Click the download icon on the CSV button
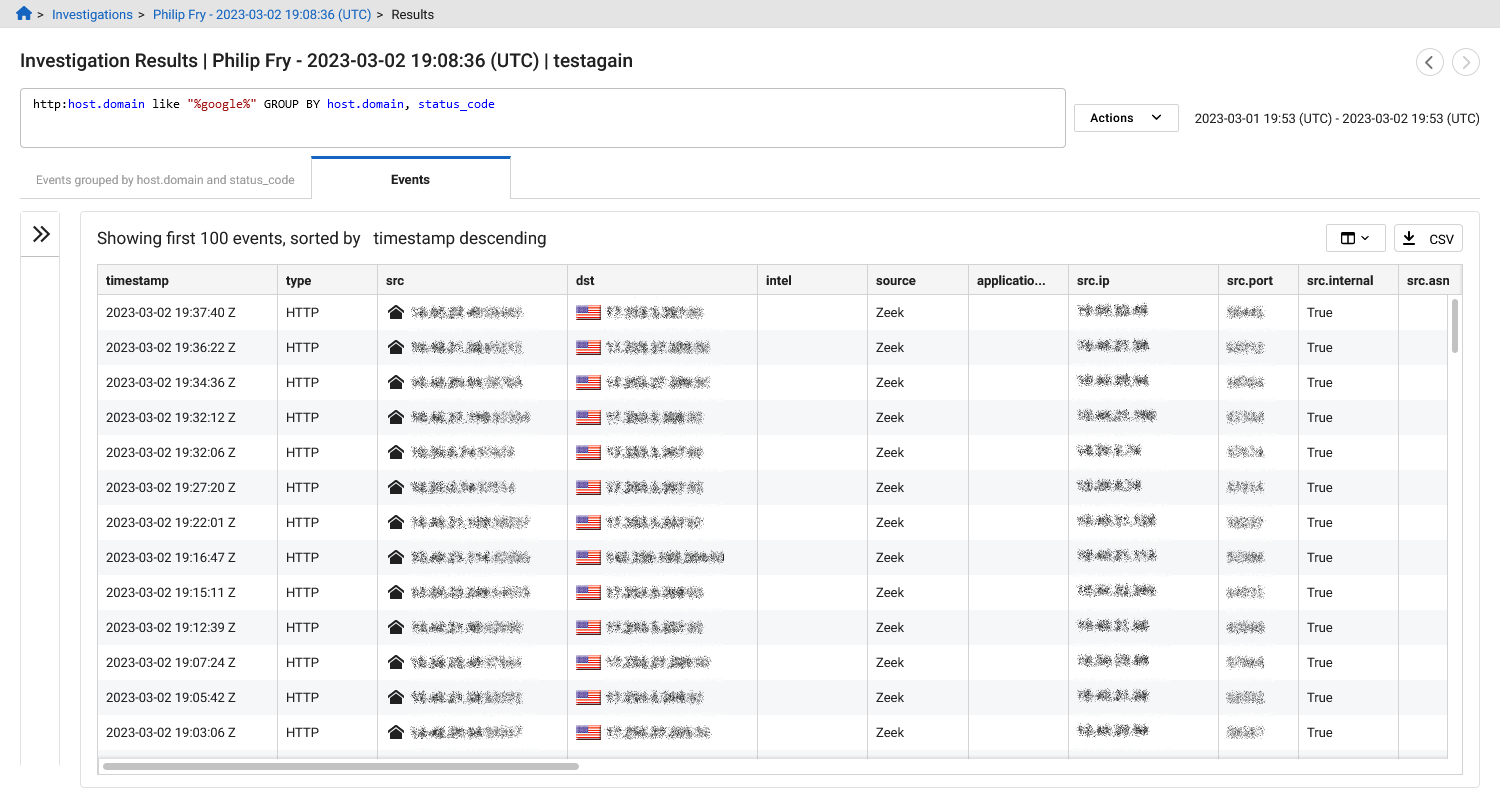This screenshot has height=788, width=1500. (x=1411, y=238)
